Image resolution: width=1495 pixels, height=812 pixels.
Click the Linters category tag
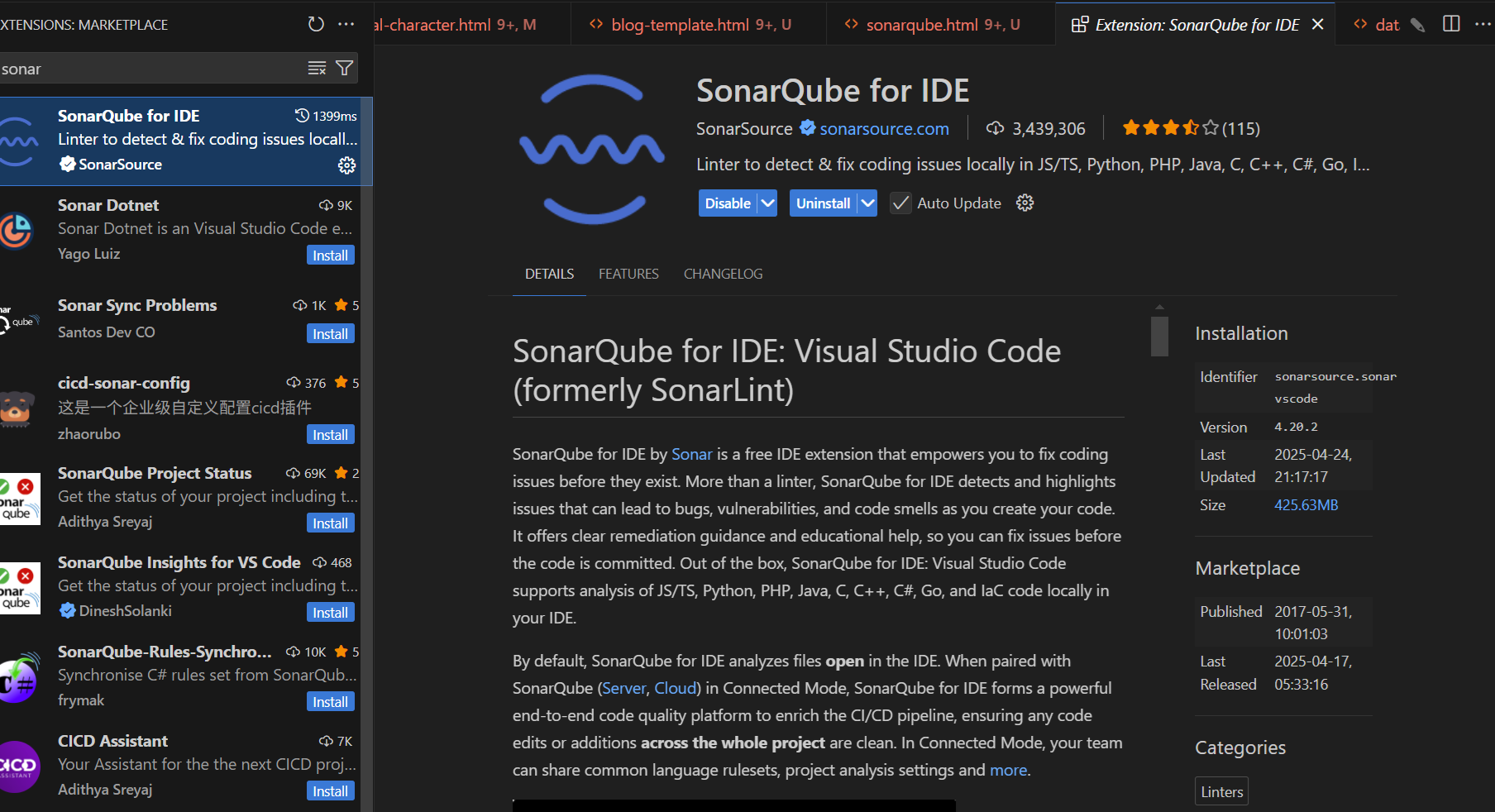click(1221, 791)
